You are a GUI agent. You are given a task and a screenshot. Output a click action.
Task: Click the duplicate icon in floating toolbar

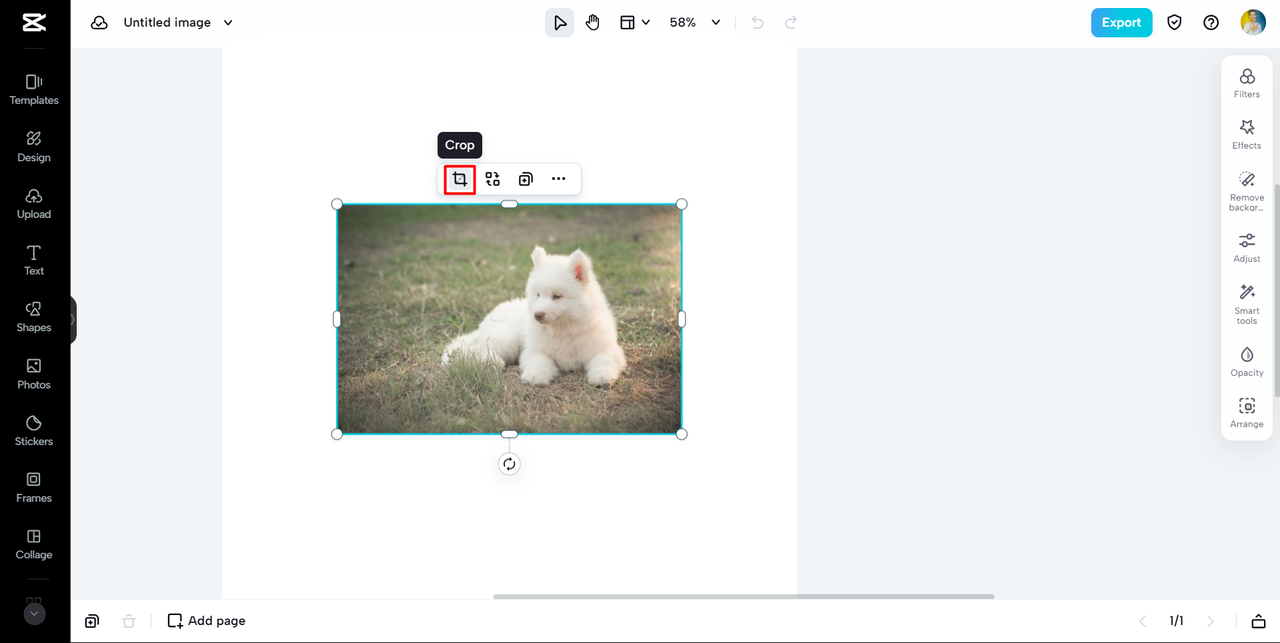click(x=526, y=179)
